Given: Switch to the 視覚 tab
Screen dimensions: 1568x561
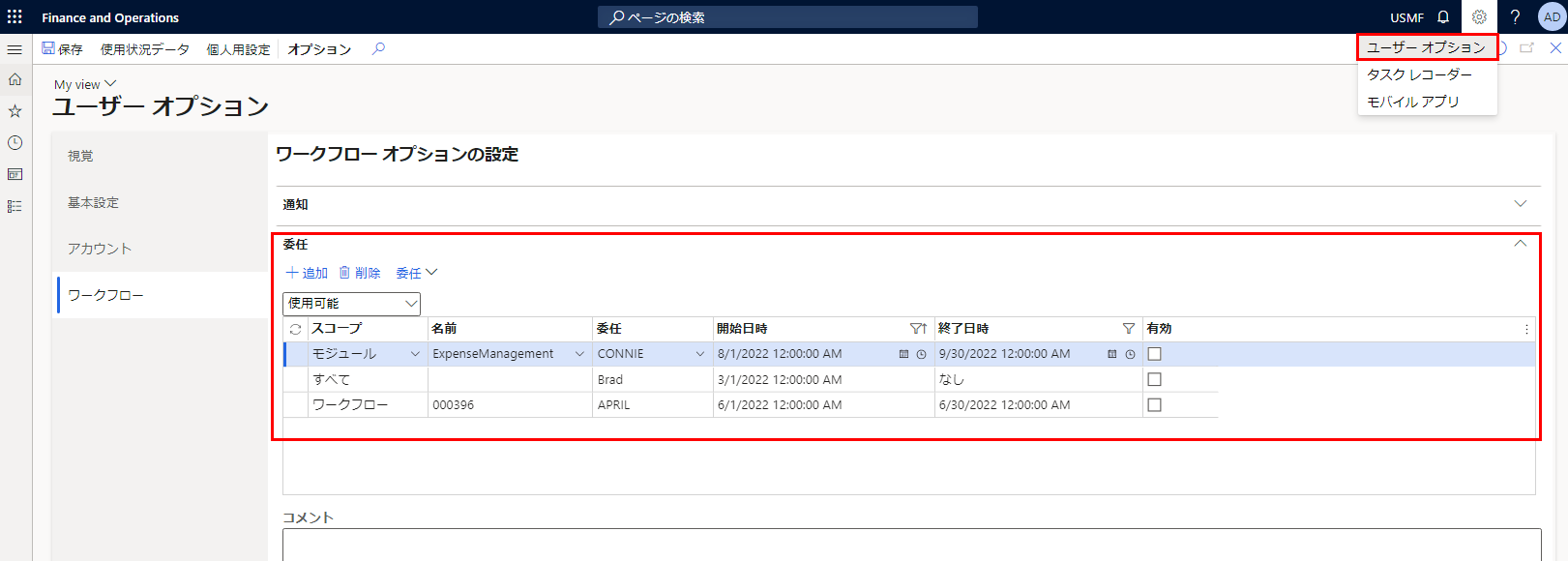Looking at the screenshot, I should (x=161, y=156).
